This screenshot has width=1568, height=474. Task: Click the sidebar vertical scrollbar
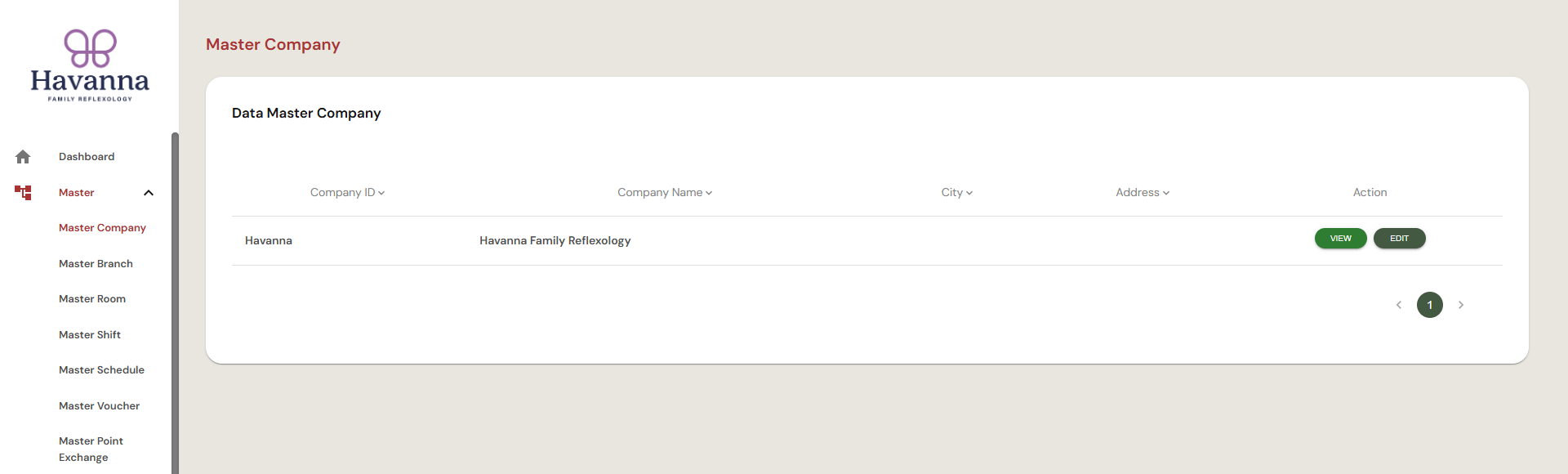tap(175, 303)
